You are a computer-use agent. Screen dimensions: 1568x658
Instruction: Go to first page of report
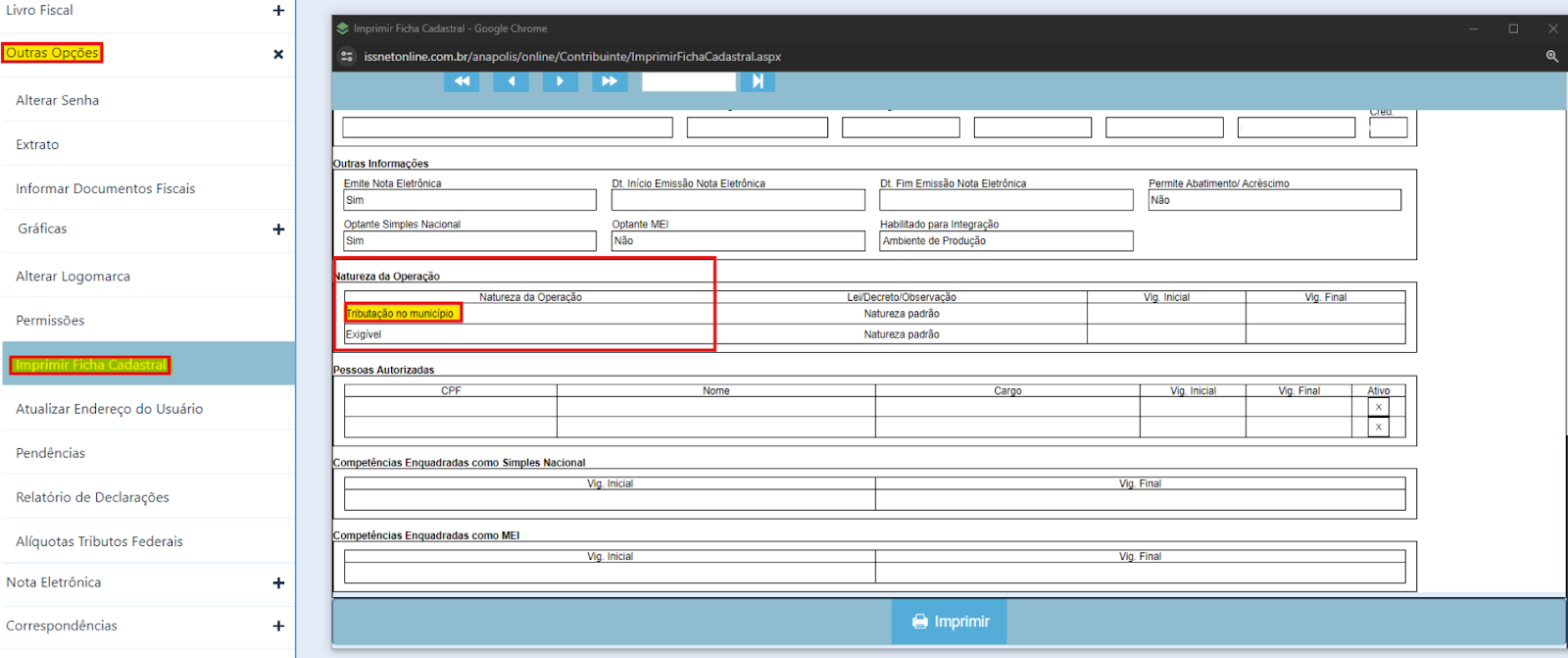[462, 81]
